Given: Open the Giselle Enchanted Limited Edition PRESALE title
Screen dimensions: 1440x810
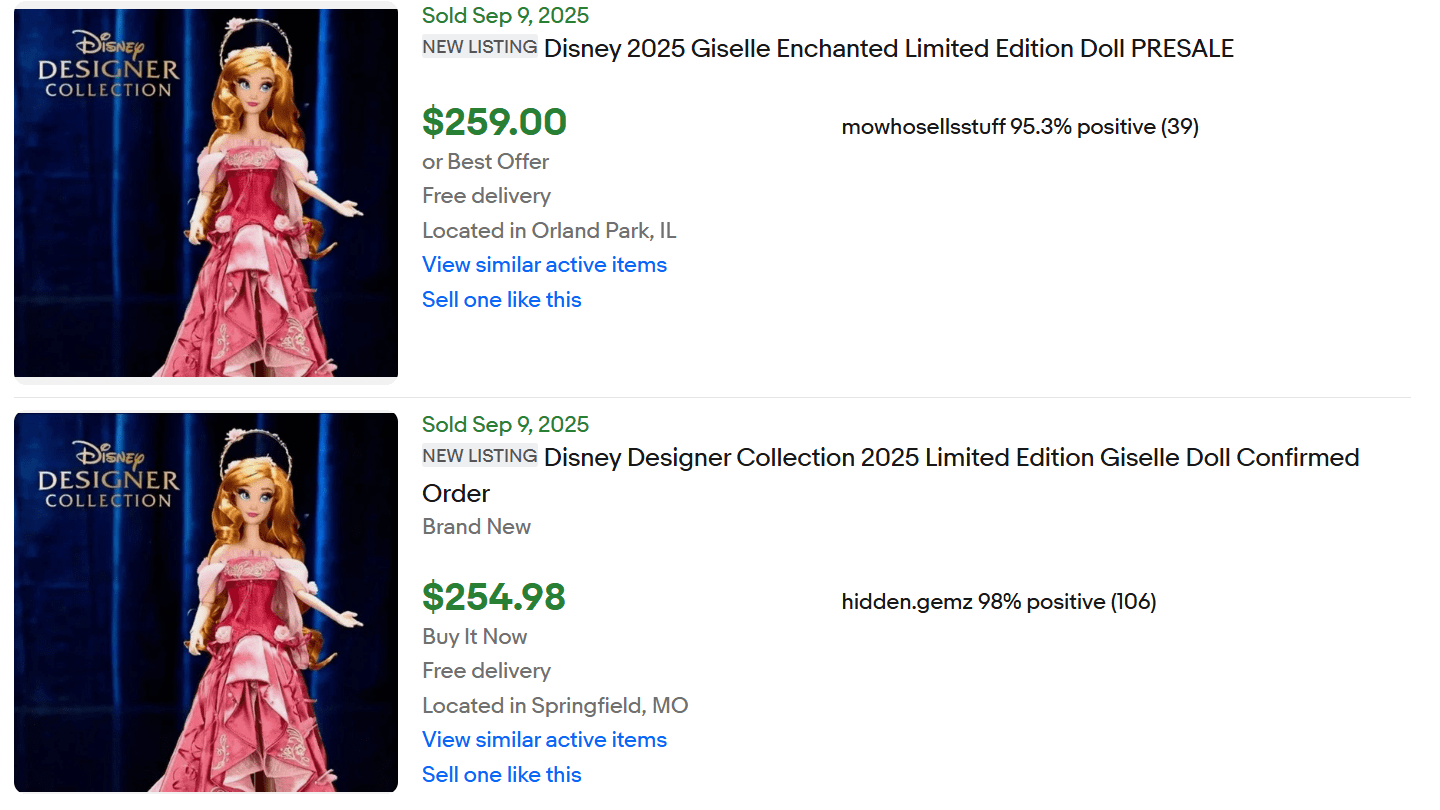Looking at the screenshot, I should [x=888, y=48].
